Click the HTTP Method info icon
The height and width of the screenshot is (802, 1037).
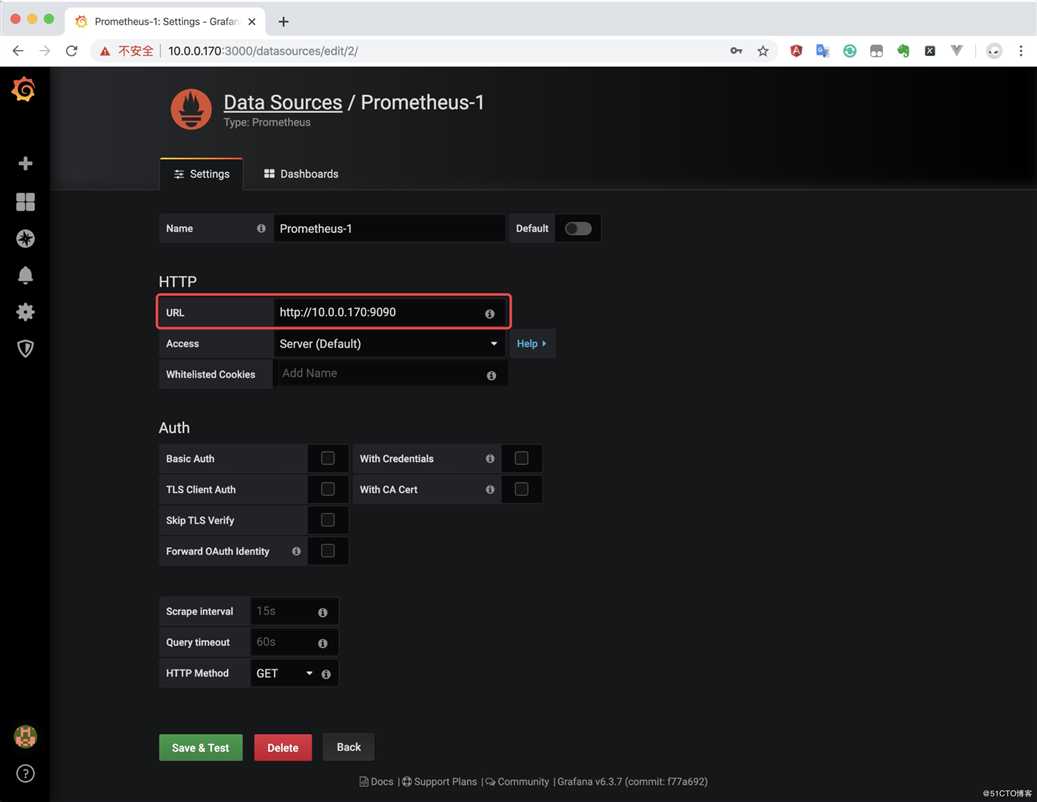coord(326,674)
